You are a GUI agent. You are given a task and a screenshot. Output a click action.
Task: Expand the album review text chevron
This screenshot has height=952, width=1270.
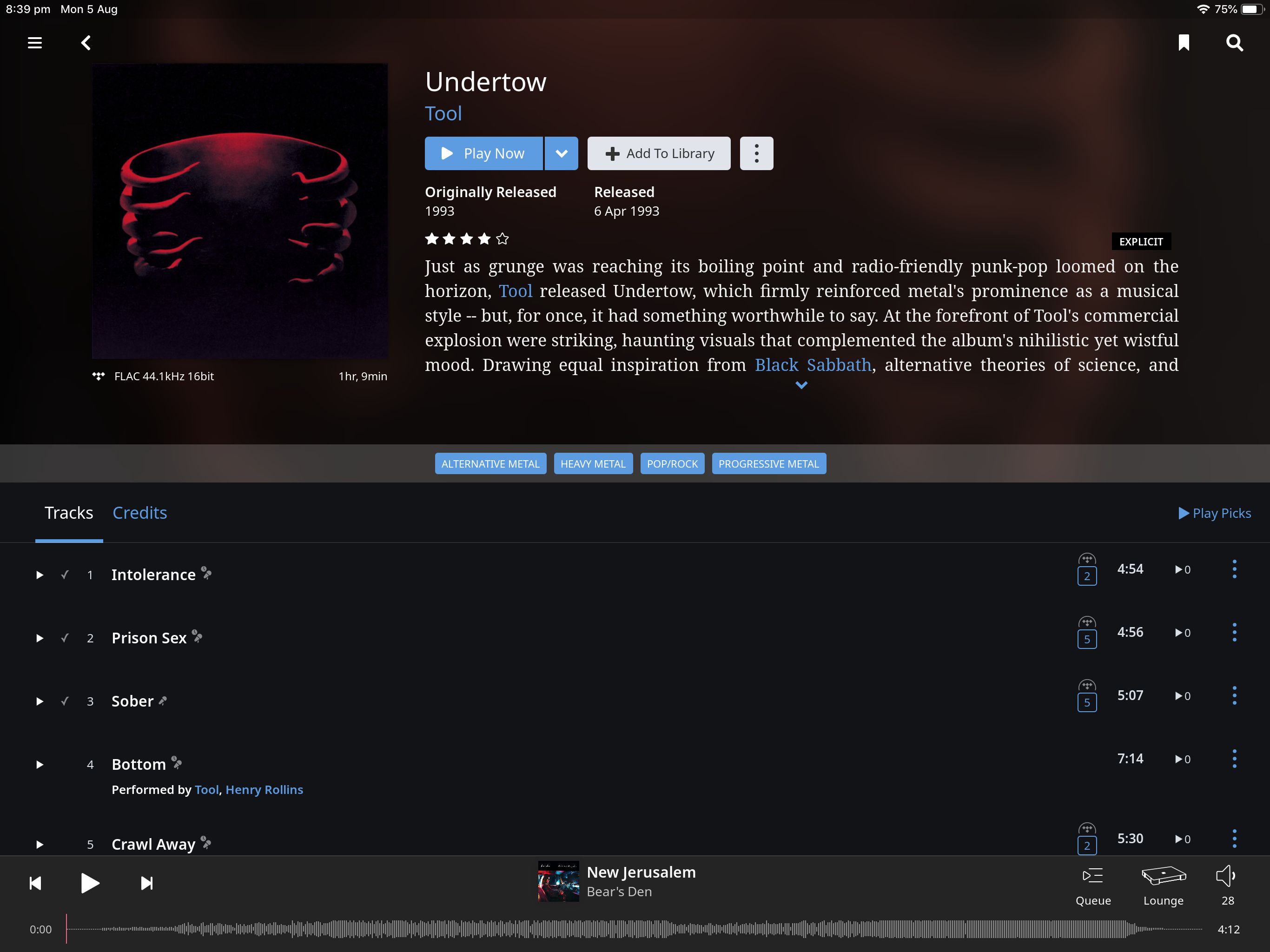(x=801, y=385)
